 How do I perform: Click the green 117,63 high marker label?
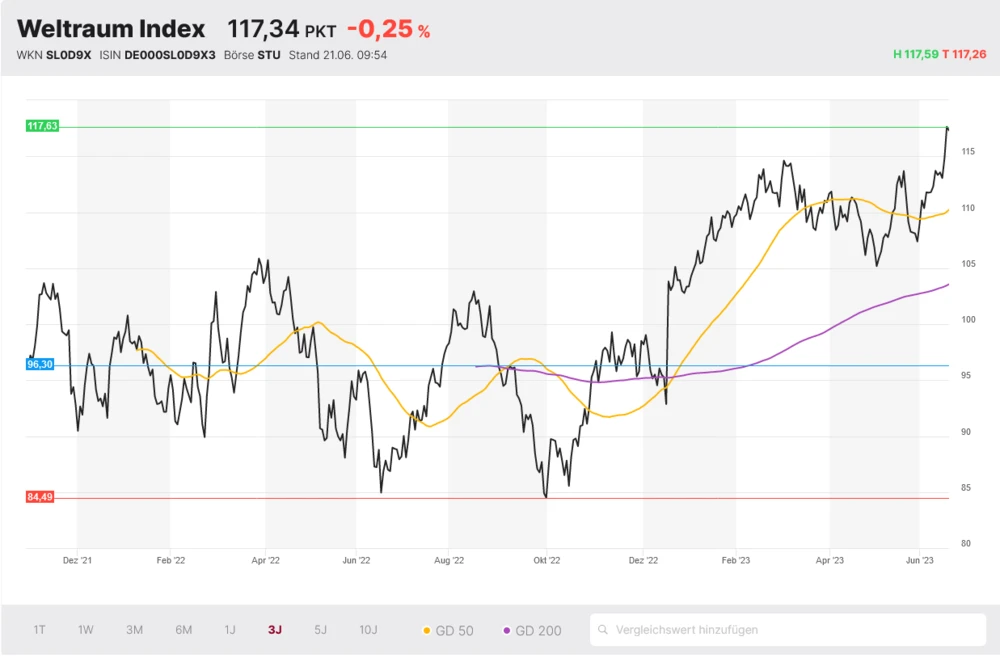(42, 126)
